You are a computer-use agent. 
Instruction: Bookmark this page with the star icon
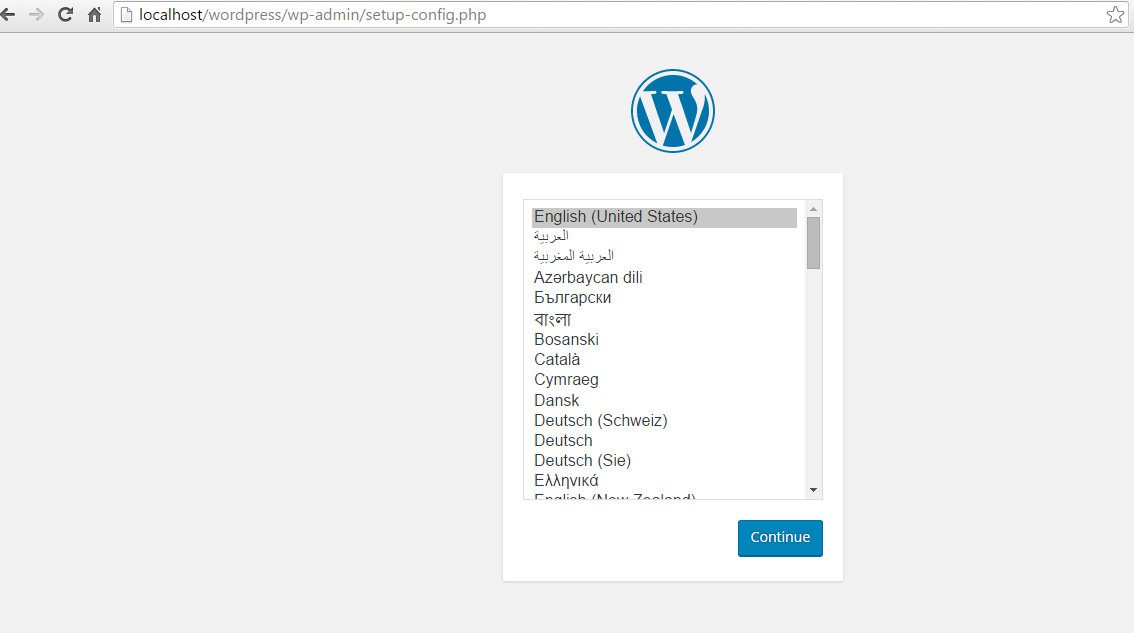(x=1115, y=14)
